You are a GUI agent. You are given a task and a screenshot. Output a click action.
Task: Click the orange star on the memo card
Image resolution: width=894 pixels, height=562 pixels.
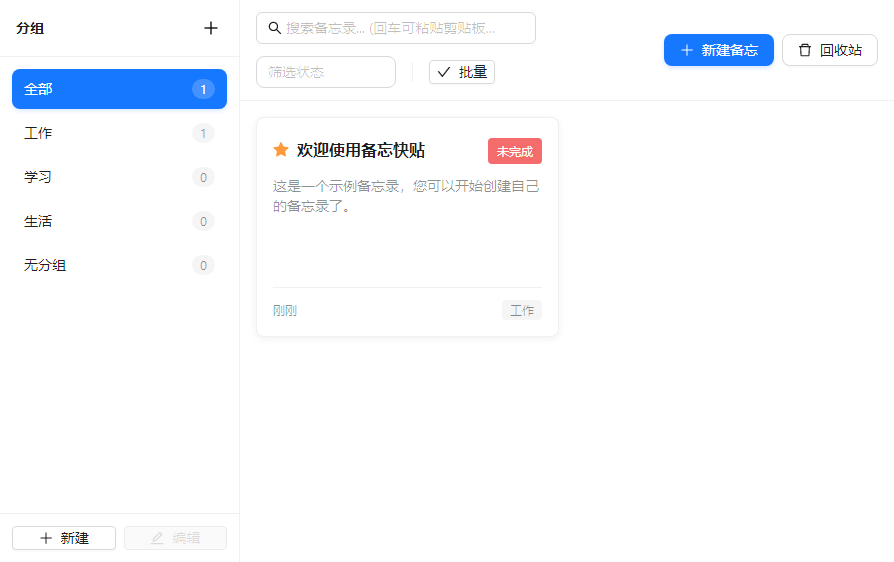coord(281,150)
